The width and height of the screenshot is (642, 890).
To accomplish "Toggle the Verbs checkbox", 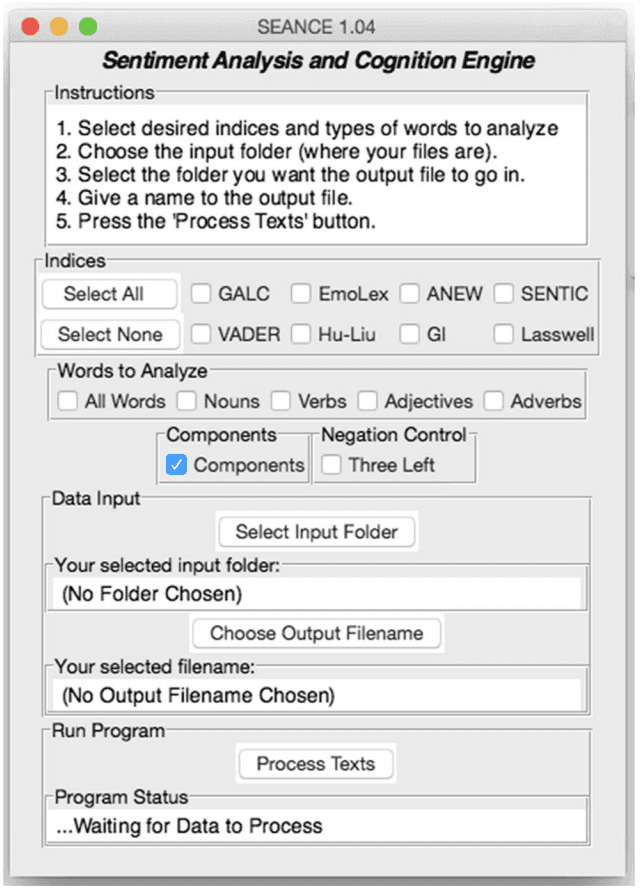I will tap(281, 401).
